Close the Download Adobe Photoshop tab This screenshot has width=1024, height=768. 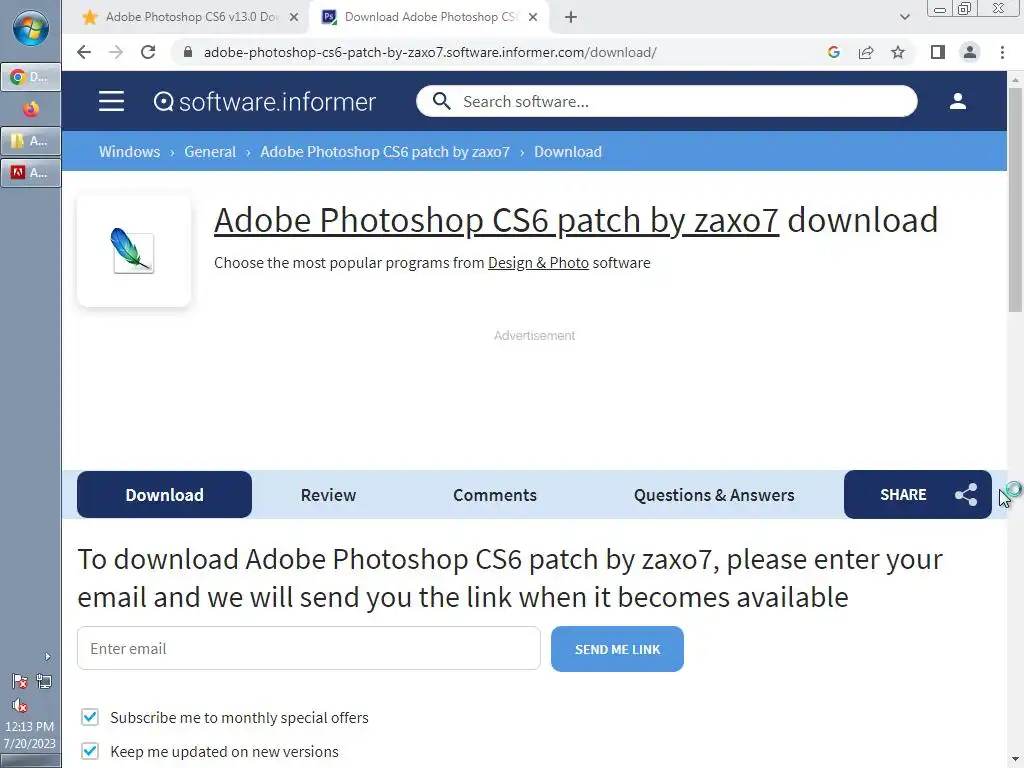tap(533, 17)
